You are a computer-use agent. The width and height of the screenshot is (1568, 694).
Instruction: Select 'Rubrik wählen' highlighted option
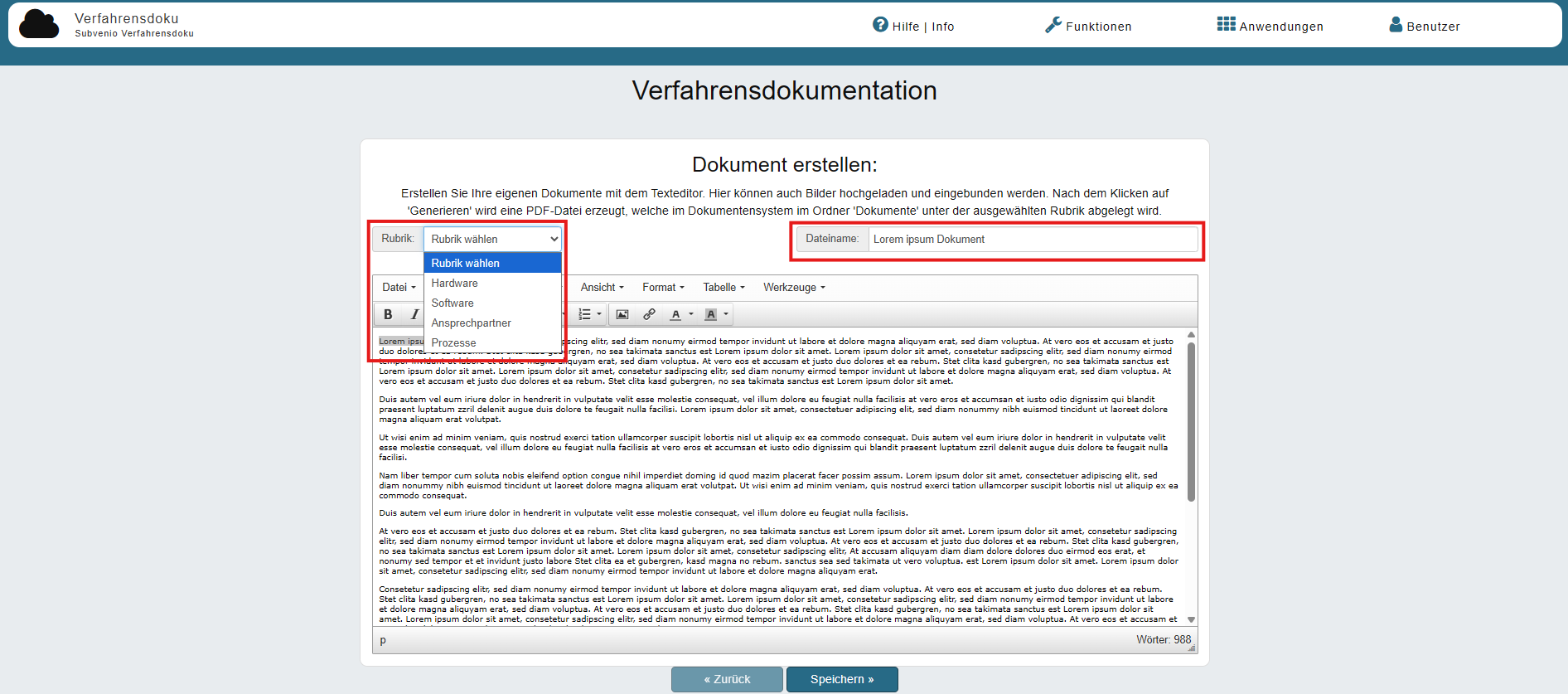pos(493,263)
